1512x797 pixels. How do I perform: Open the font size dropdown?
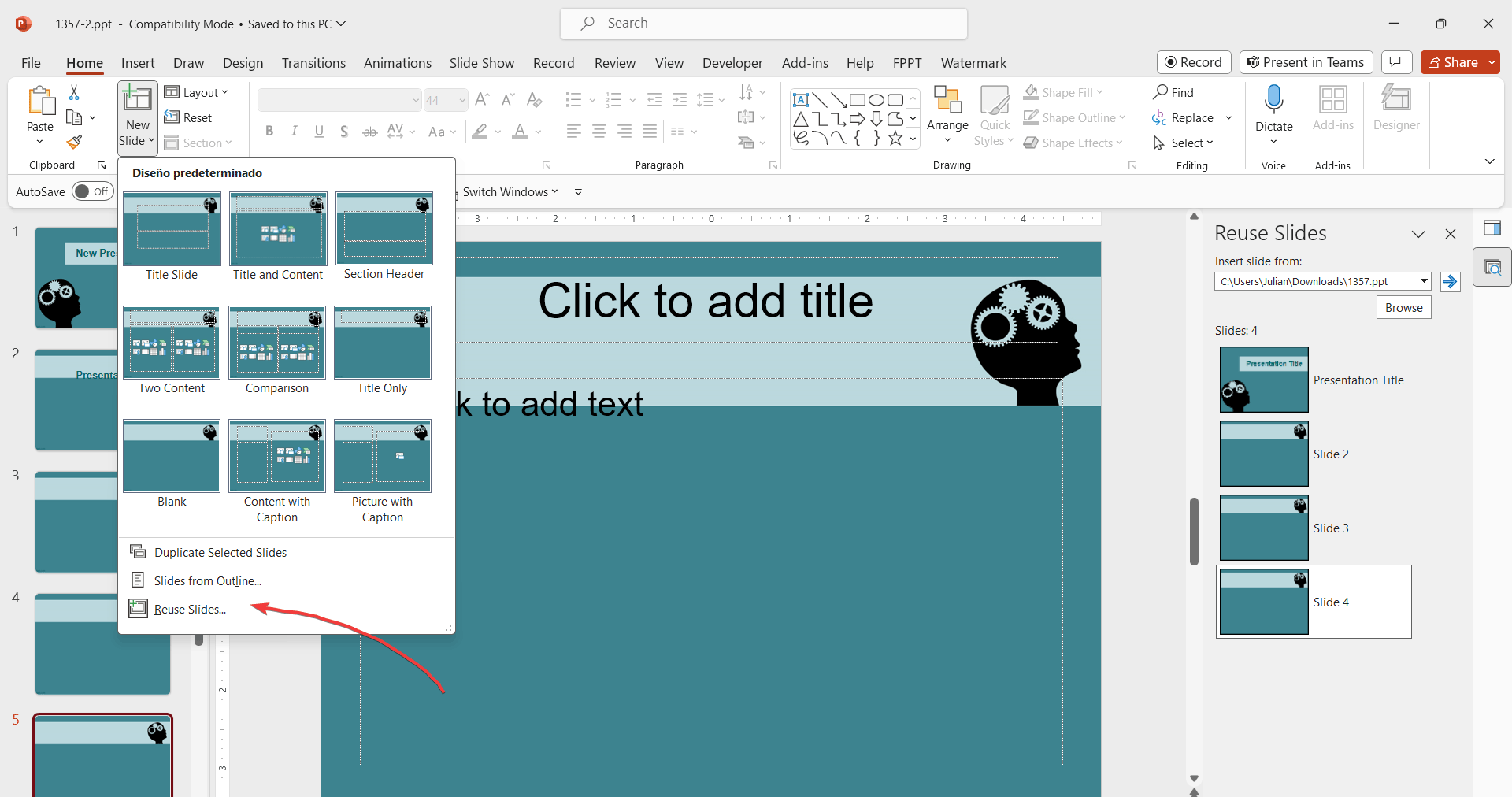click(x=461, y=100)
